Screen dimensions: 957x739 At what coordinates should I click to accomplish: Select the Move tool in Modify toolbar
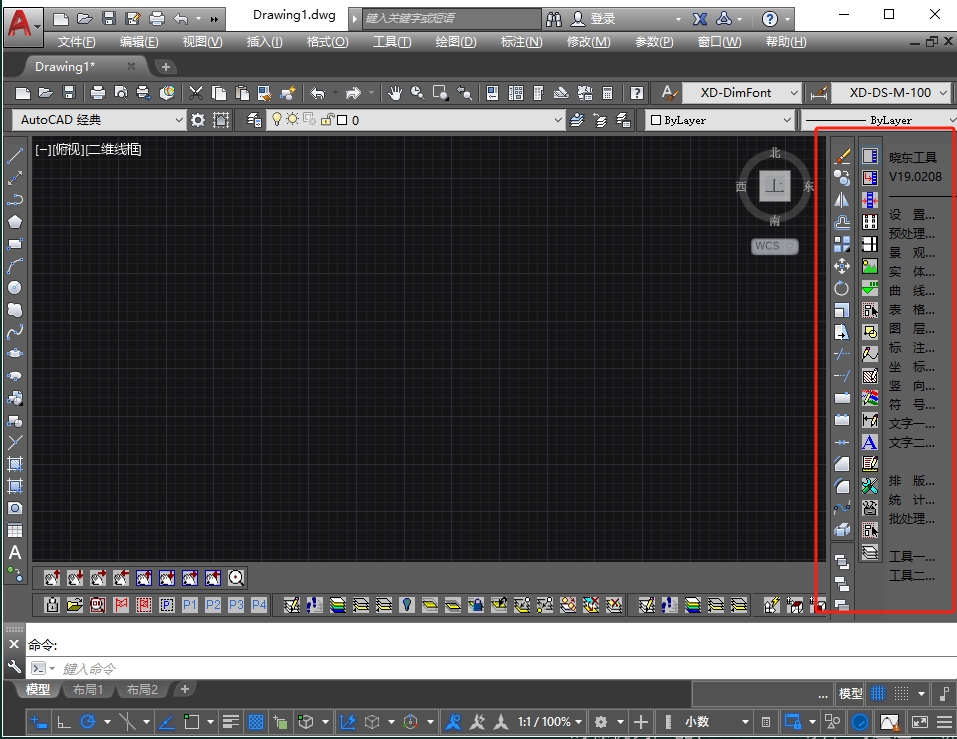(842, 266)
